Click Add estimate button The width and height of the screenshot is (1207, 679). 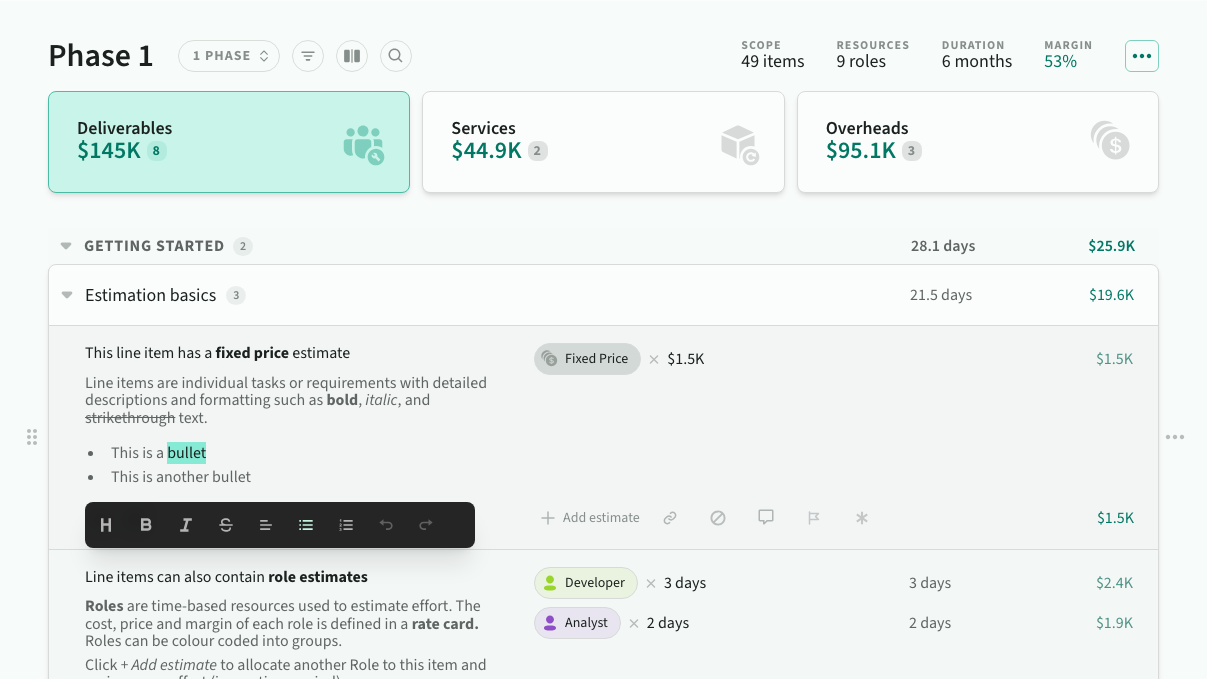click(x=590, y=518)
